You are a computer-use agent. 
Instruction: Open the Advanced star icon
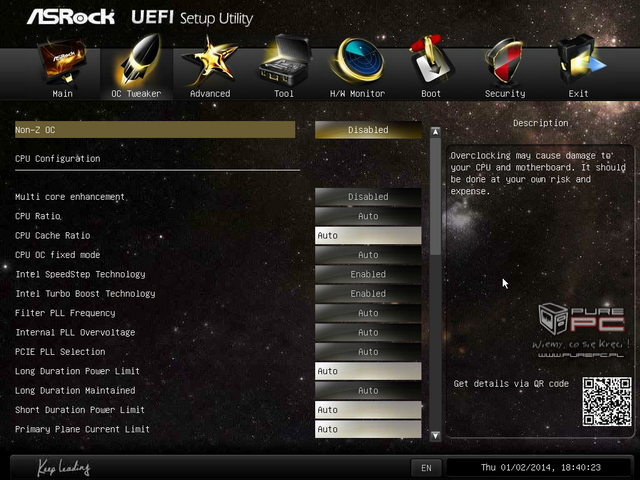tap(210, 62)
